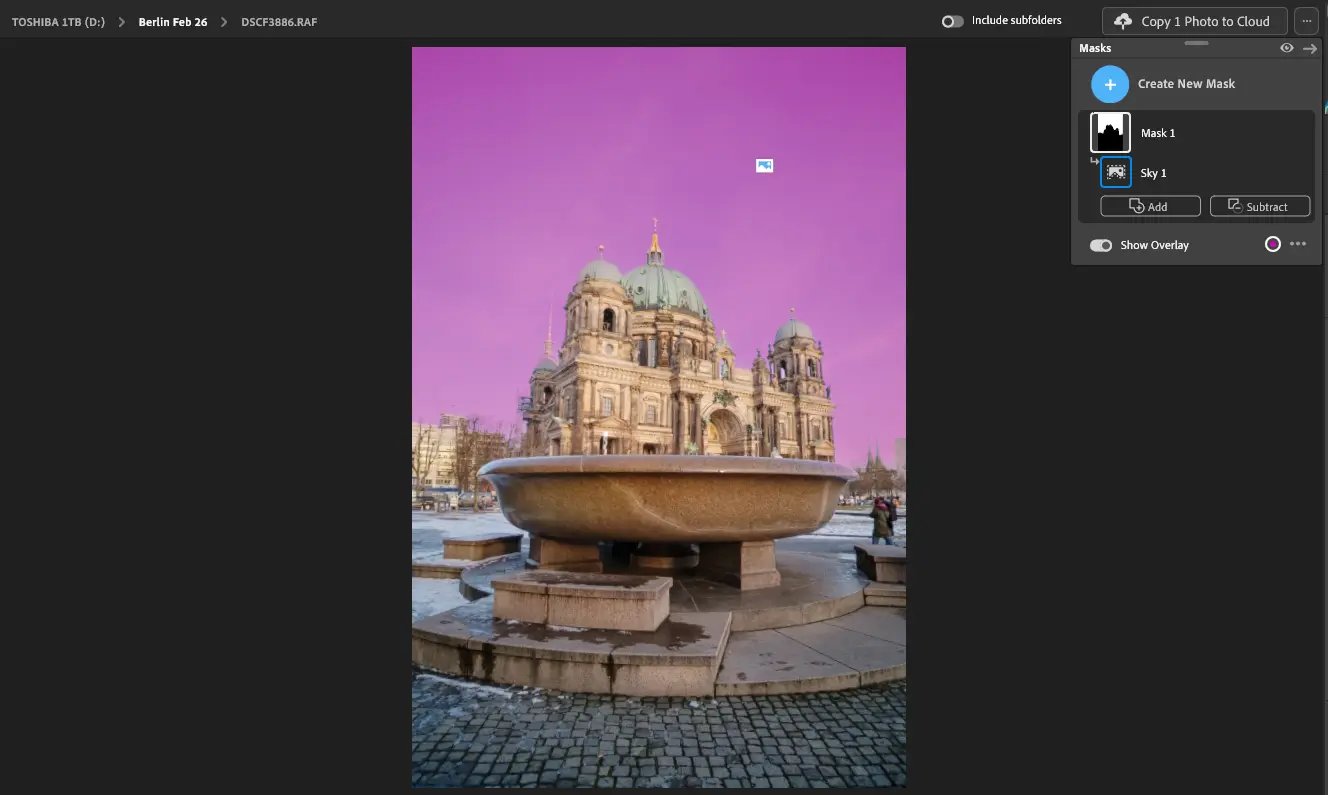The image size is (1328, 795).
Task: Open overlay options with the three dots
Action: pos(1298,244)
